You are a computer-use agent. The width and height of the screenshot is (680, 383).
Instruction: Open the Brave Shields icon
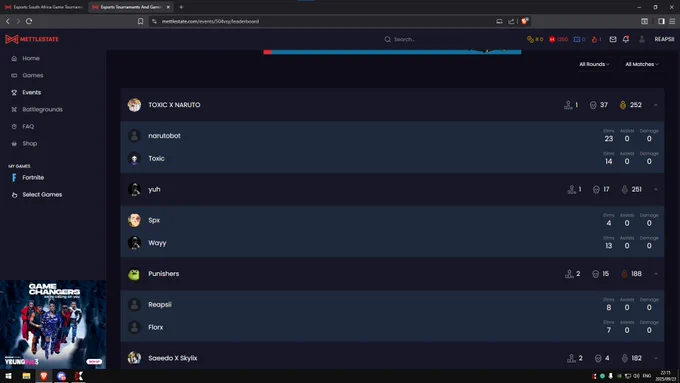click(x=525, y=21)
